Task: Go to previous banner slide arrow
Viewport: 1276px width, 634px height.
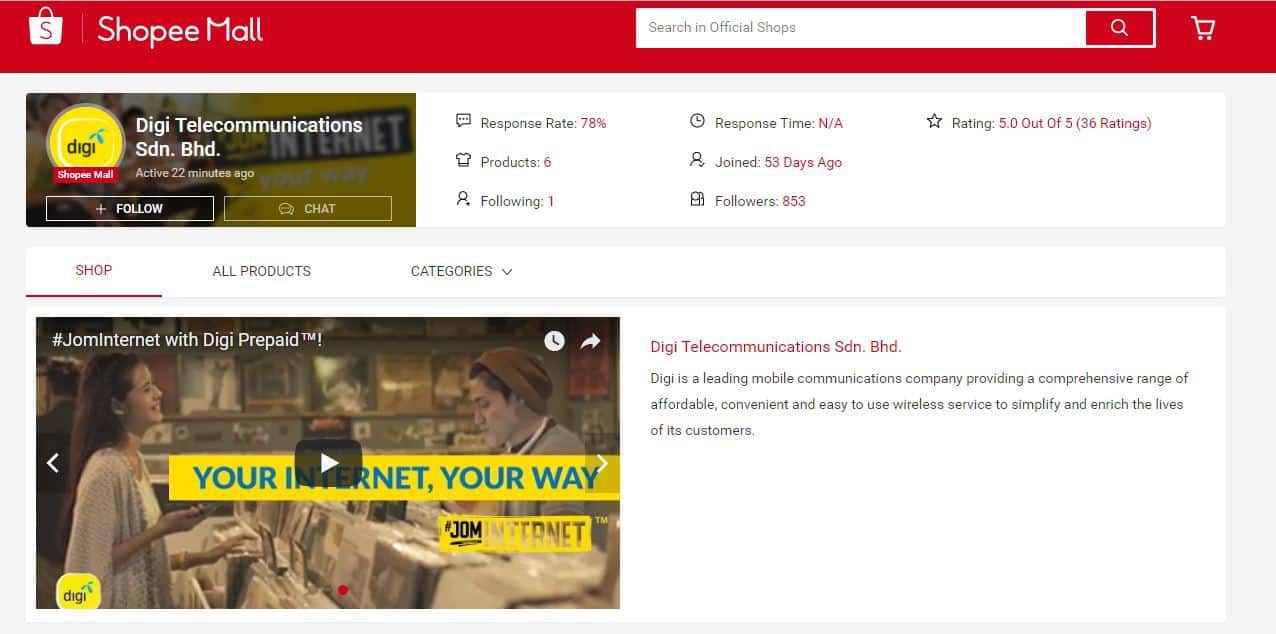Action: coord(53,463)
